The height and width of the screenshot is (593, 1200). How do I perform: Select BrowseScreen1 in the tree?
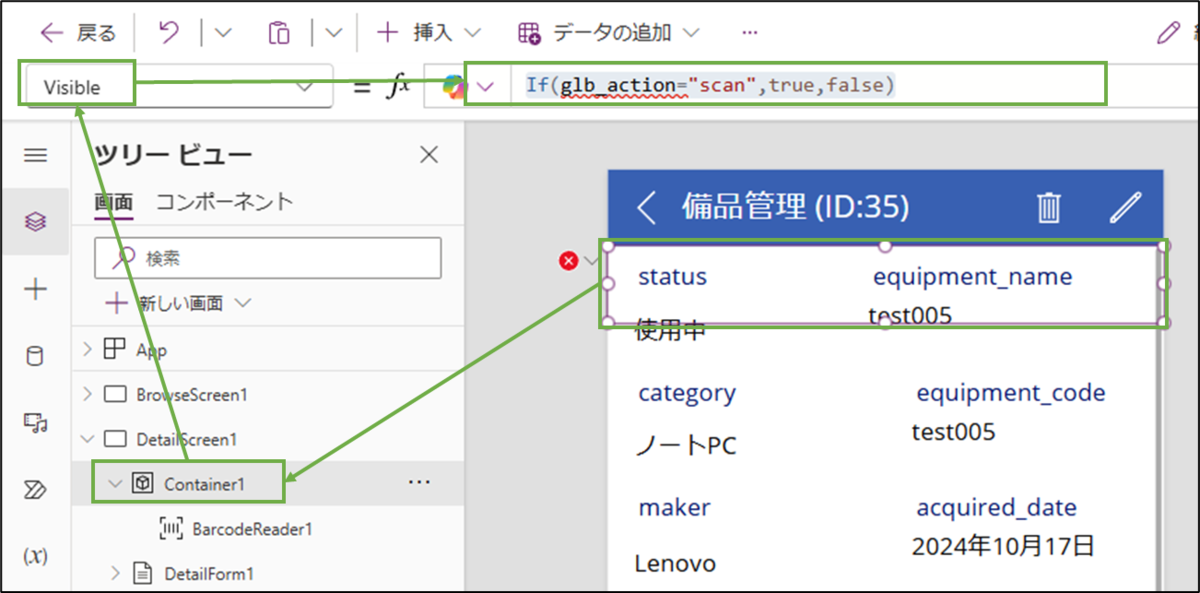click(191, 394)
